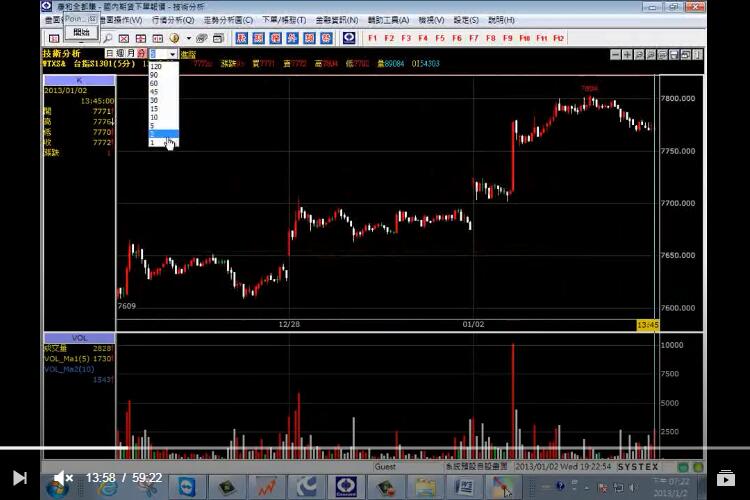This screenshot has width=750, height=500.
Task: Click the F1 shortcut toolbar button
Action: (x=372, y=38)
